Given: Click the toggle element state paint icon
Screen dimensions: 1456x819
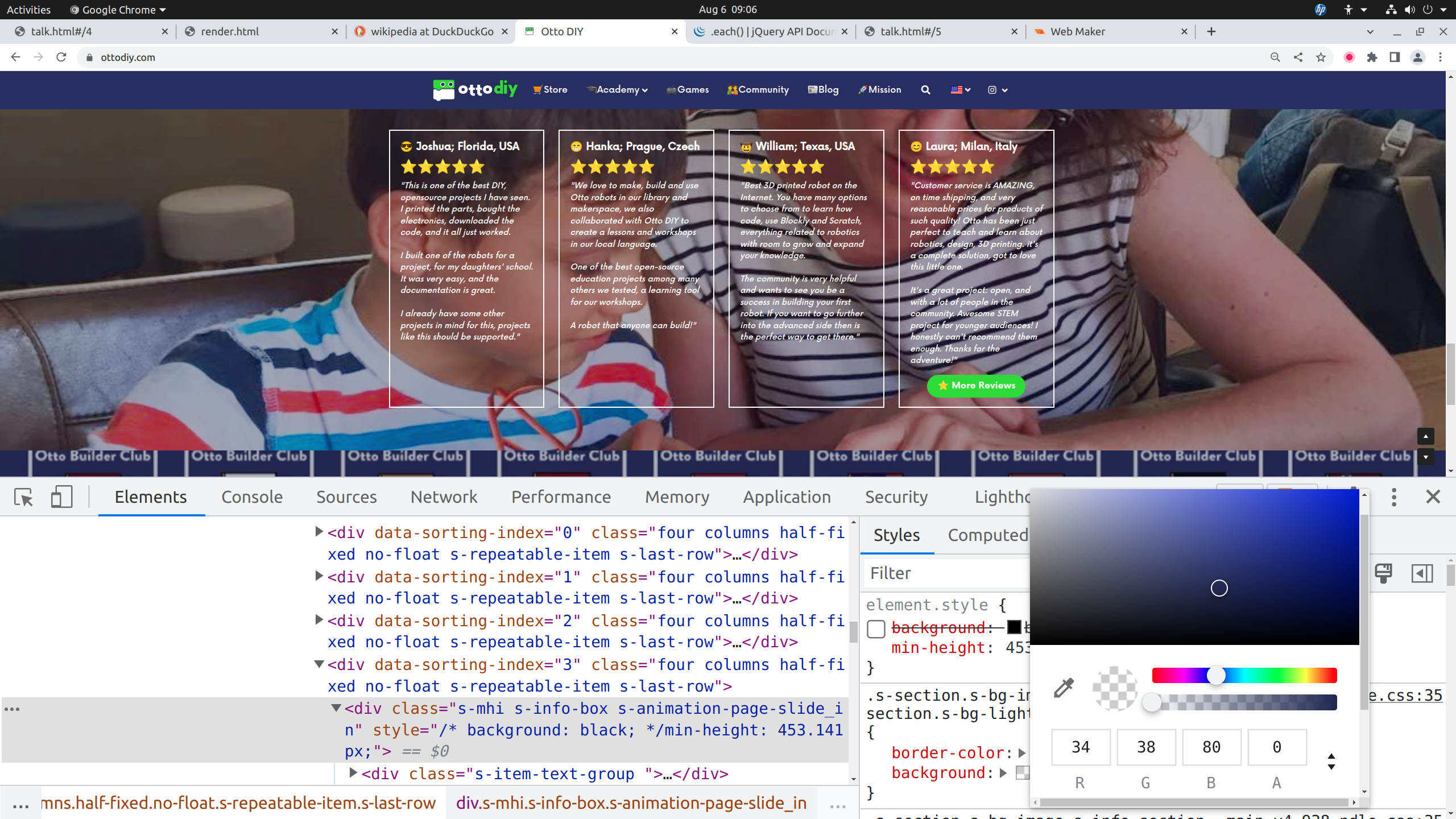Looking at the screenshot, I should tap(1383, 573).
